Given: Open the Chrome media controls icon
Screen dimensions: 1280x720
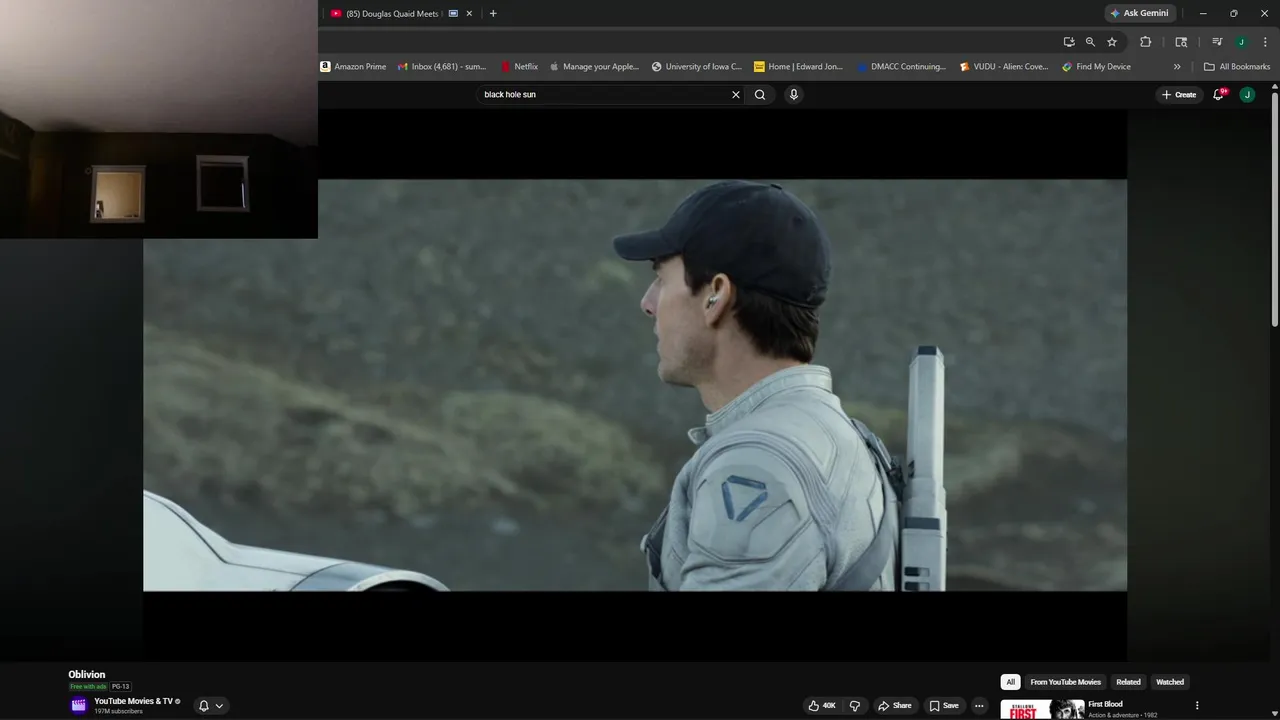Looking at the screenshot, I should coord(1217,42).
